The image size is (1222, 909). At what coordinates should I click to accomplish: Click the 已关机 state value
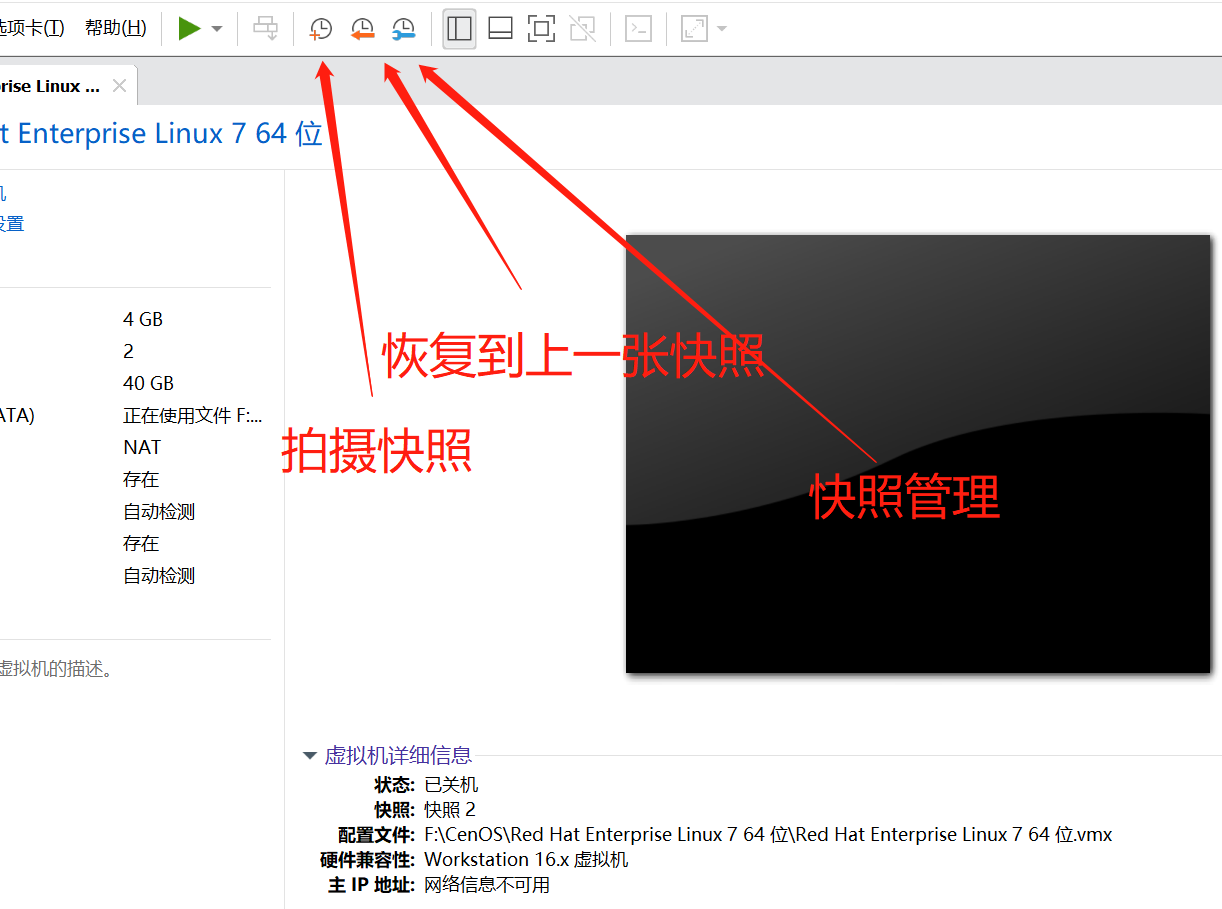point(451,784)
